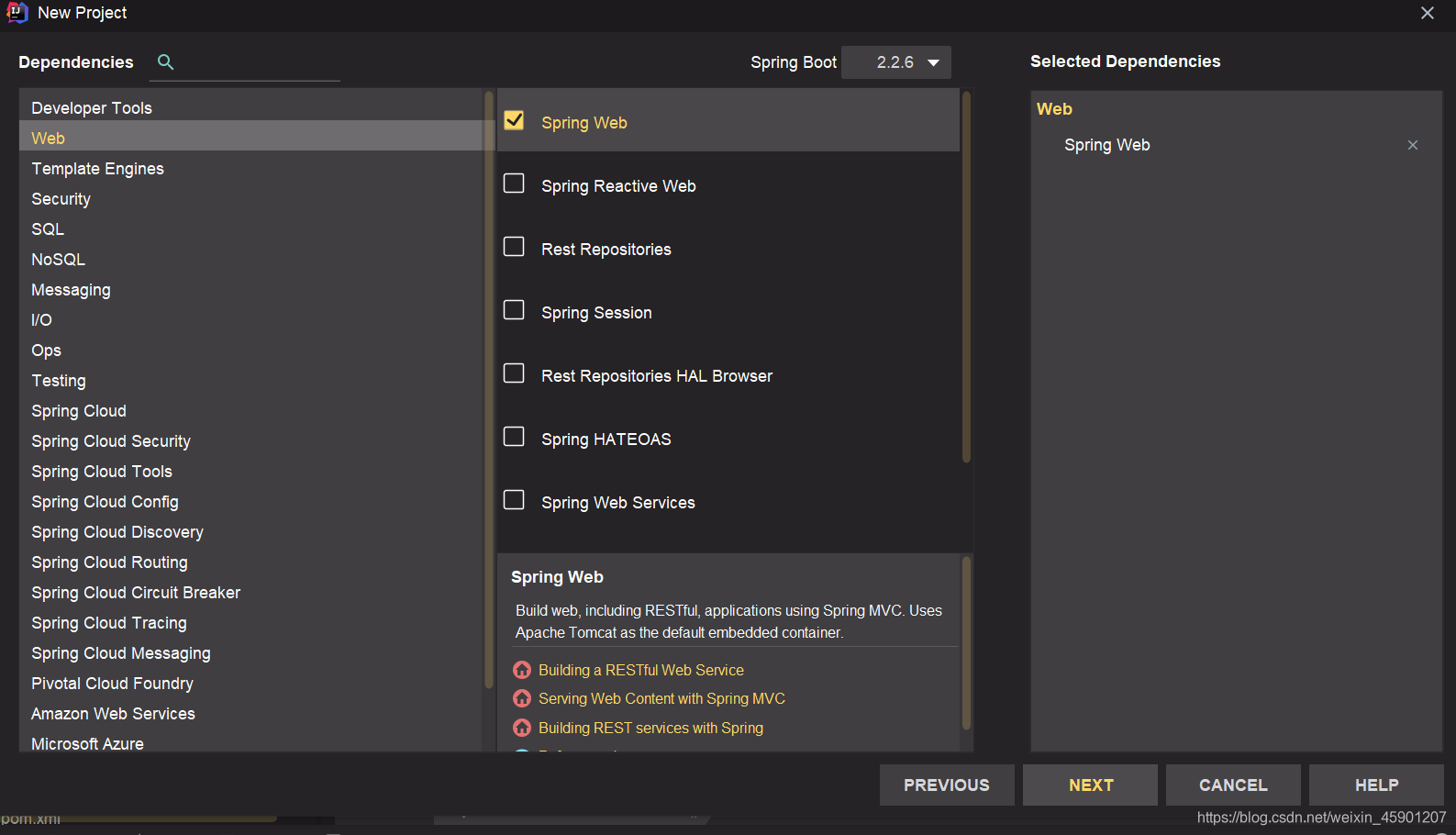Uncheck the Spring Web checkbox
Screen dimensions: 1456x835
[515, 120]
